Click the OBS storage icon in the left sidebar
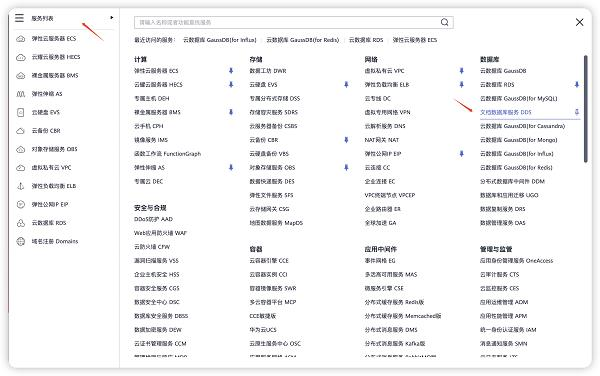The width and height of the screenshot is (600, 376). 21,149
